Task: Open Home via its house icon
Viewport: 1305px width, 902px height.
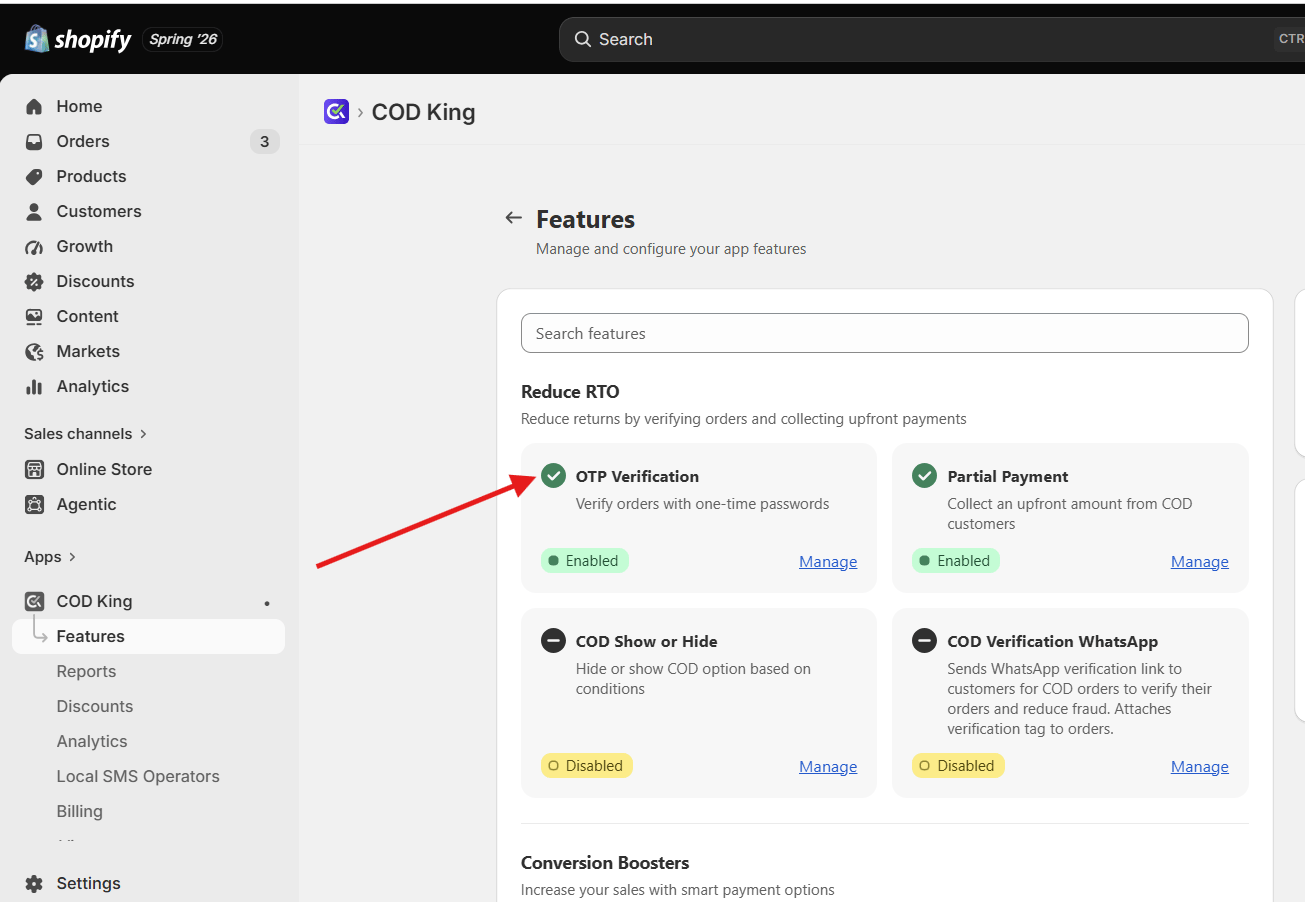Action: tap(34, 106)
